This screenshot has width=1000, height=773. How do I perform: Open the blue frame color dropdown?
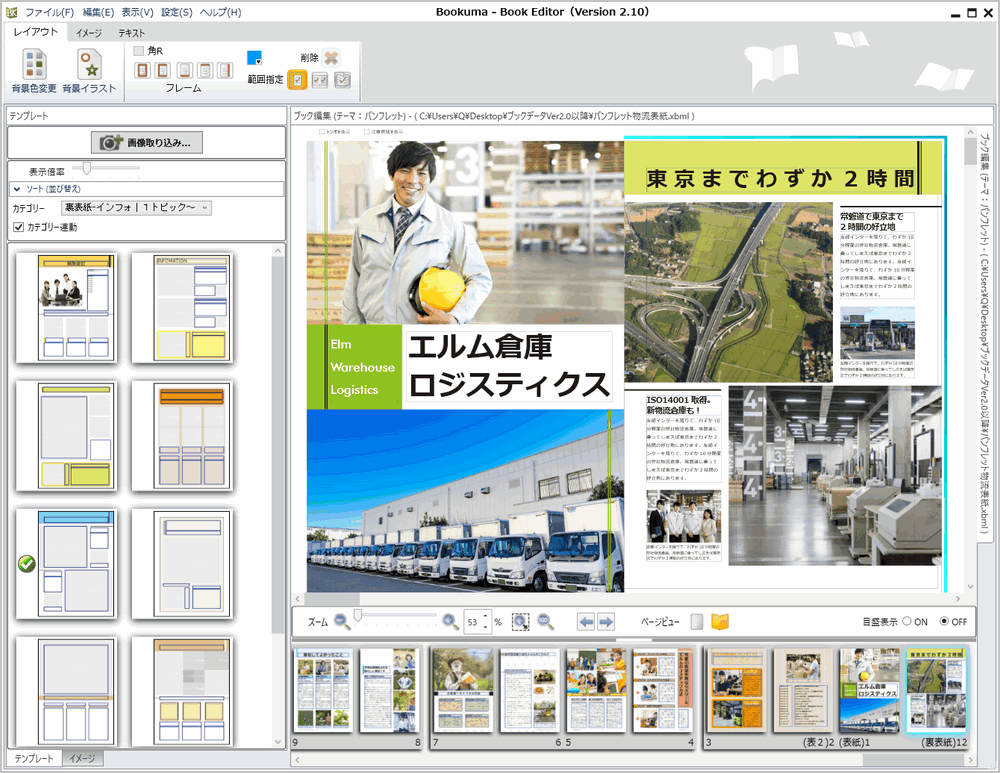pos(255,58)
